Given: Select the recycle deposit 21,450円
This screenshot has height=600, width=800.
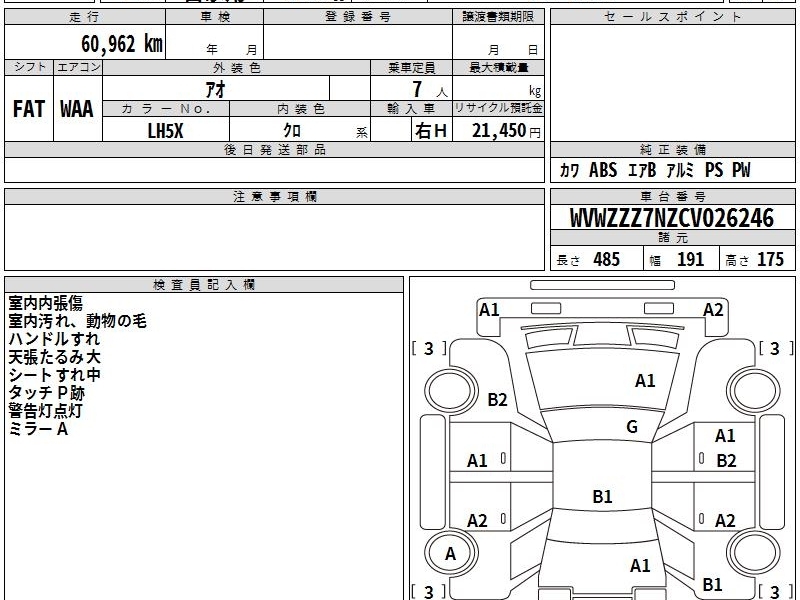Looking at the screenshot, I should point(506,131).
